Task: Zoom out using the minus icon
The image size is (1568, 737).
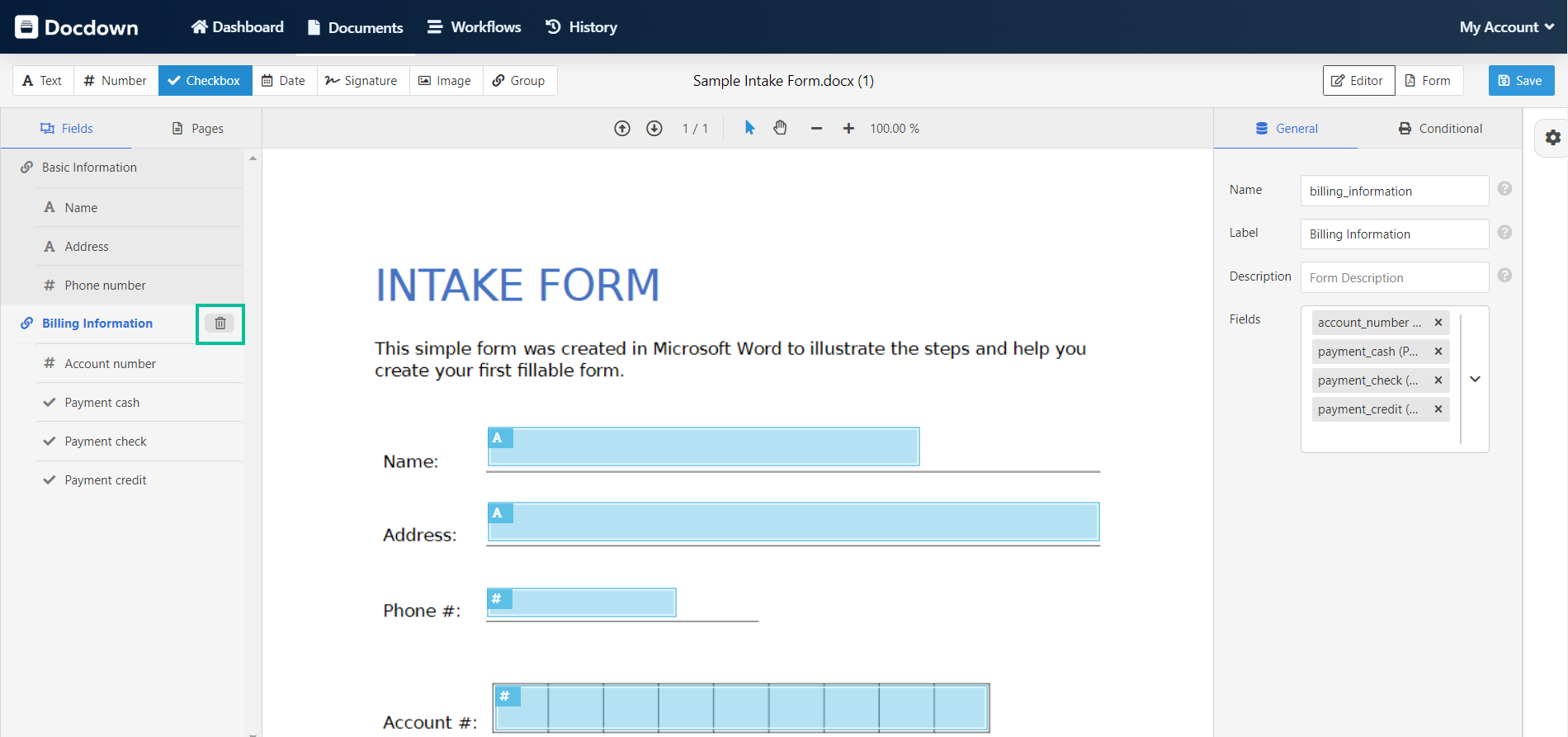Action: click(816, 129)
